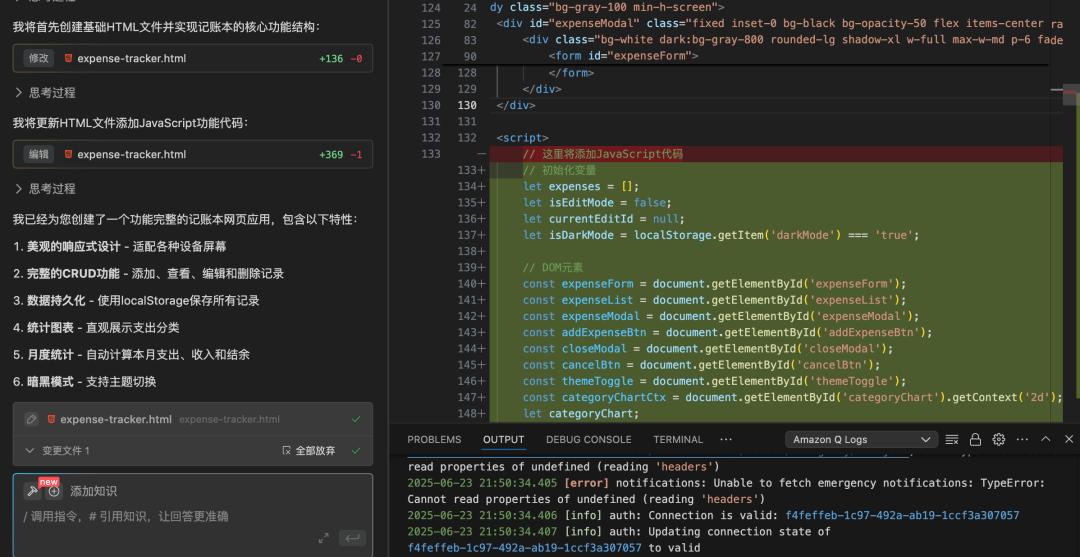Open the DEBUG CONSOLE tab
Image resolution: width=1080 pixels, height=557 pixels.
click(x=589, y=439)
